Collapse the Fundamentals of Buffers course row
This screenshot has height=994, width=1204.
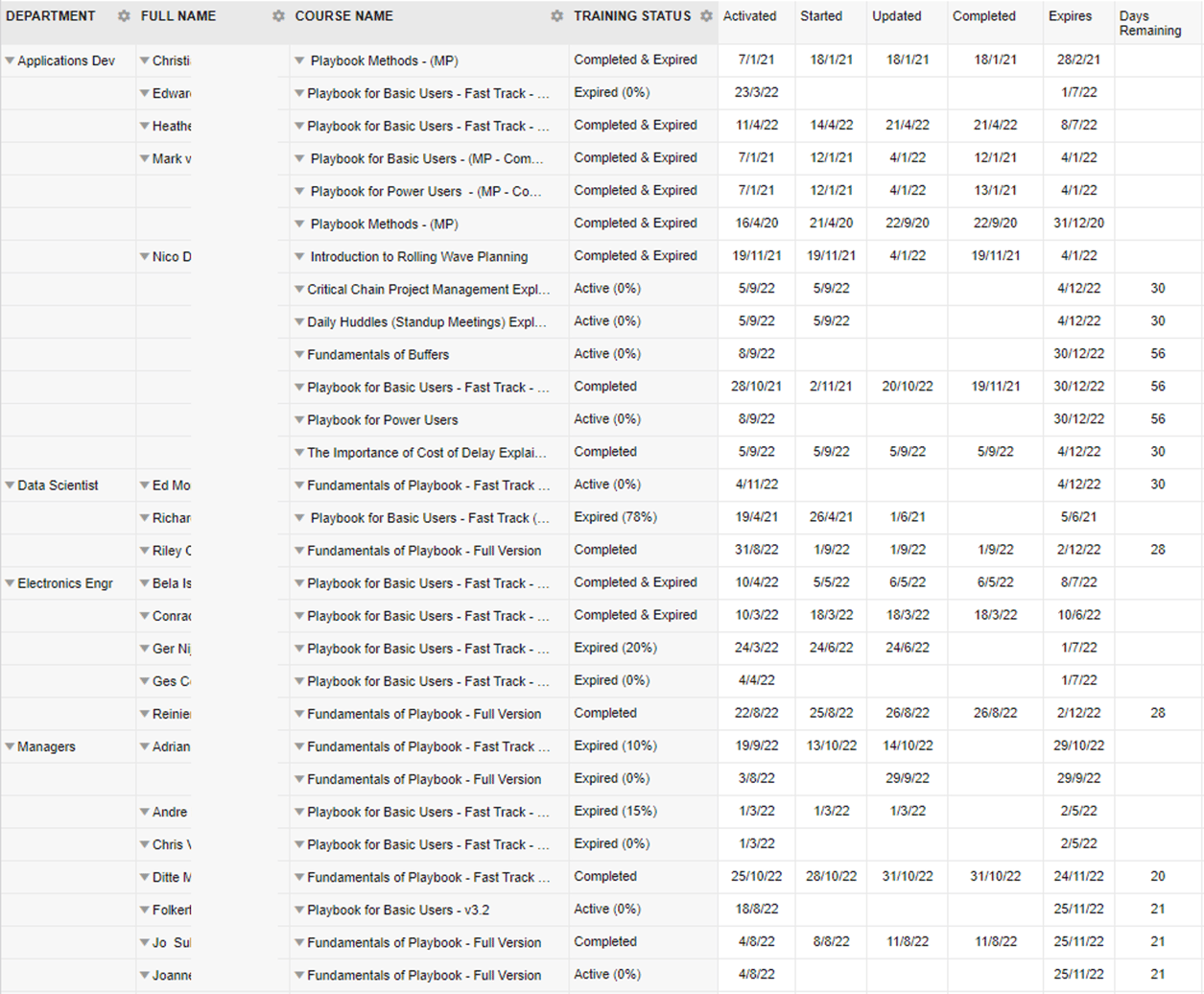(299, 354)
